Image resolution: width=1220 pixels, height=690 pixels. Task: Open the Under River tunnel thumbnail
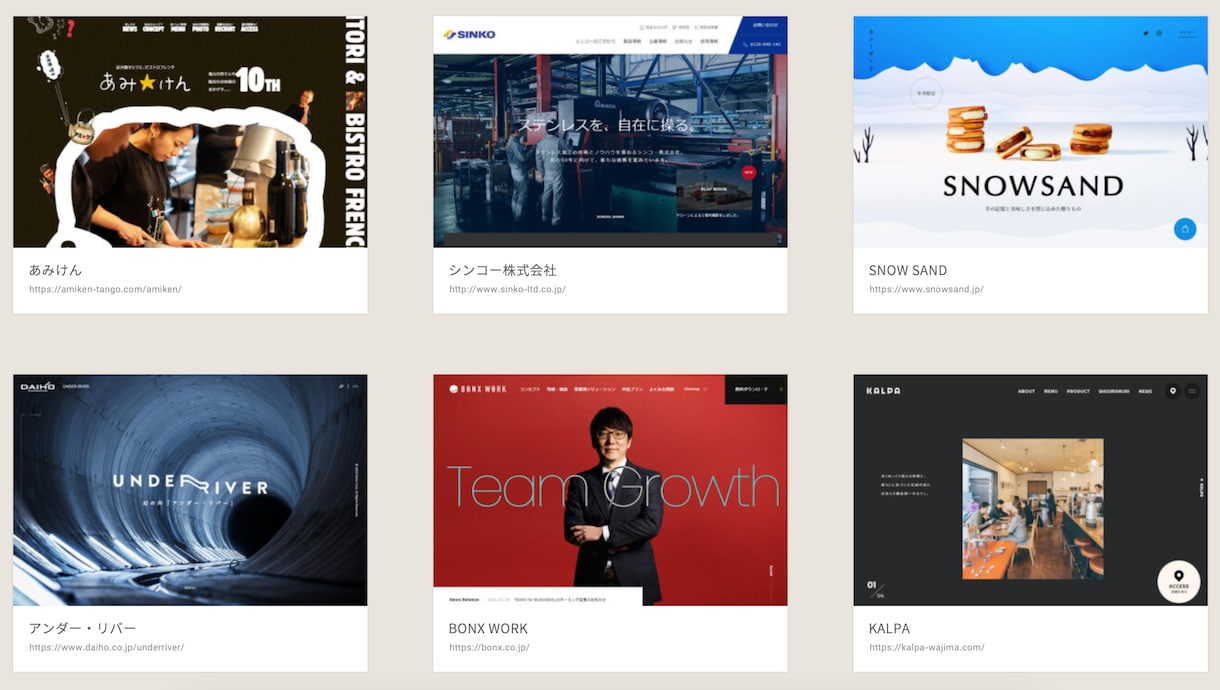[x=190, y=490]
